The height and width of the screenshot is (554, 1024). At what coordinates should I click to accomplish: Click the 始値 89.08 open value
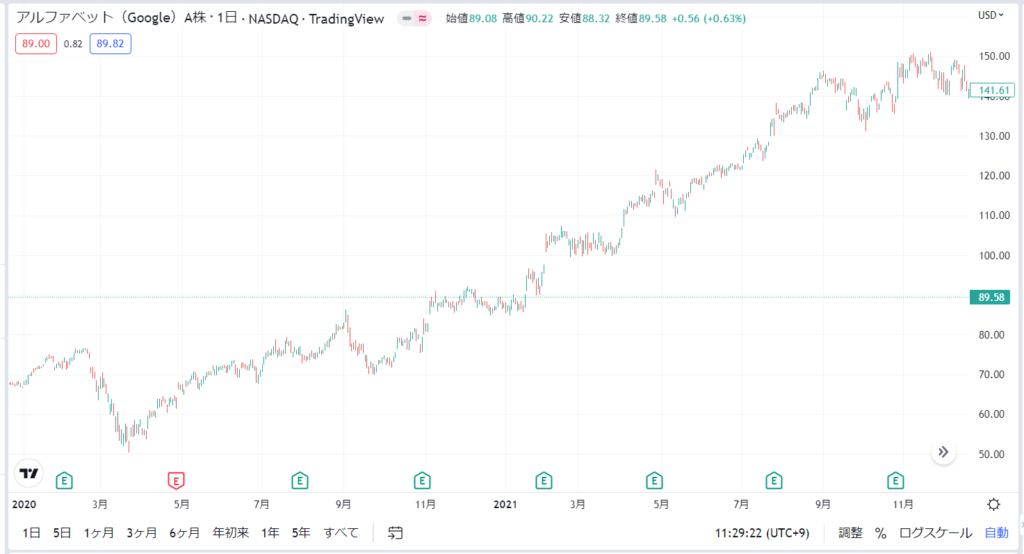tap(472, 18)
